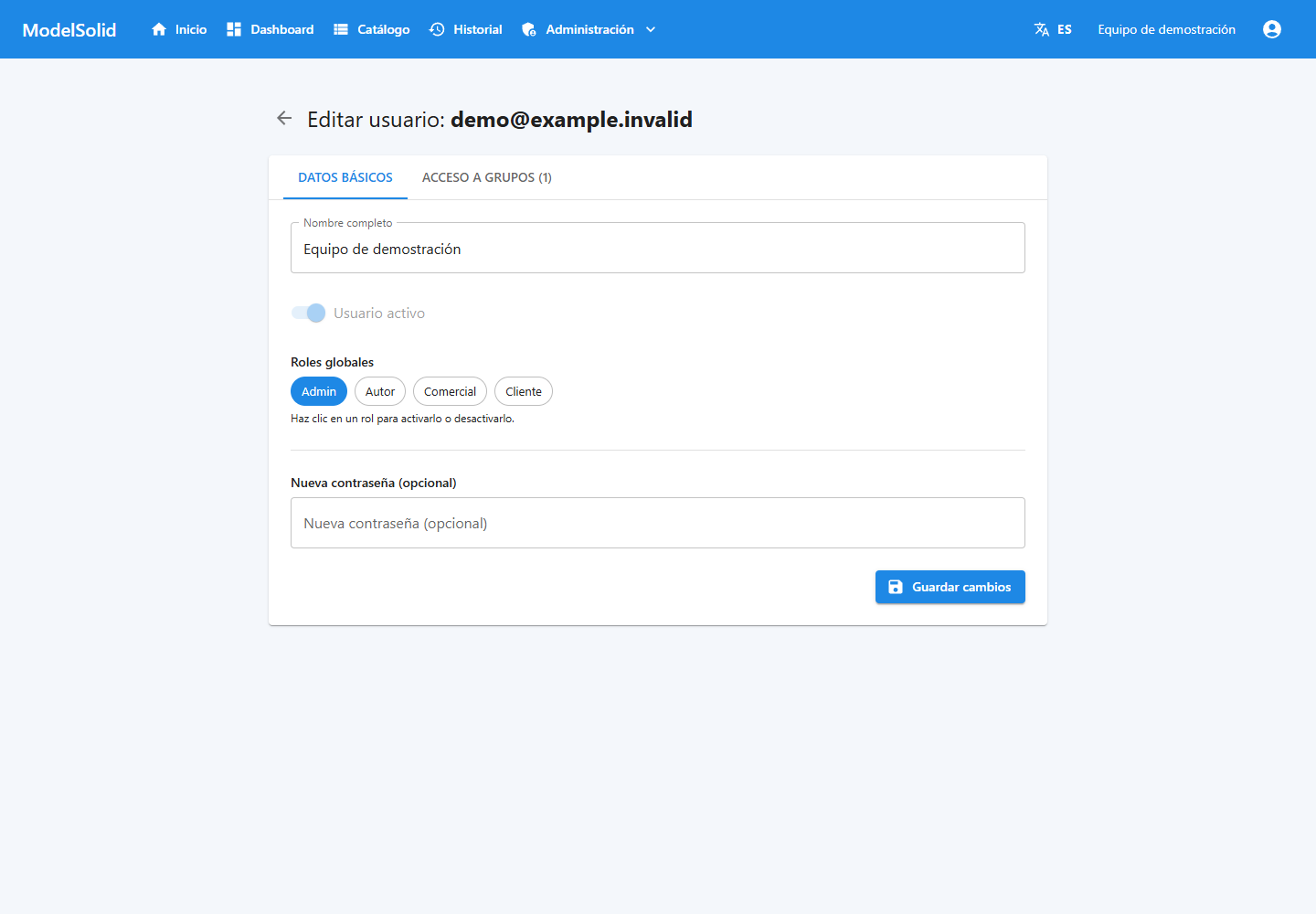The width and height of the screenshot is (1316, 914).
Task: Click the role activation hint text
Action: pyautogui.click(x=402, y=419)
